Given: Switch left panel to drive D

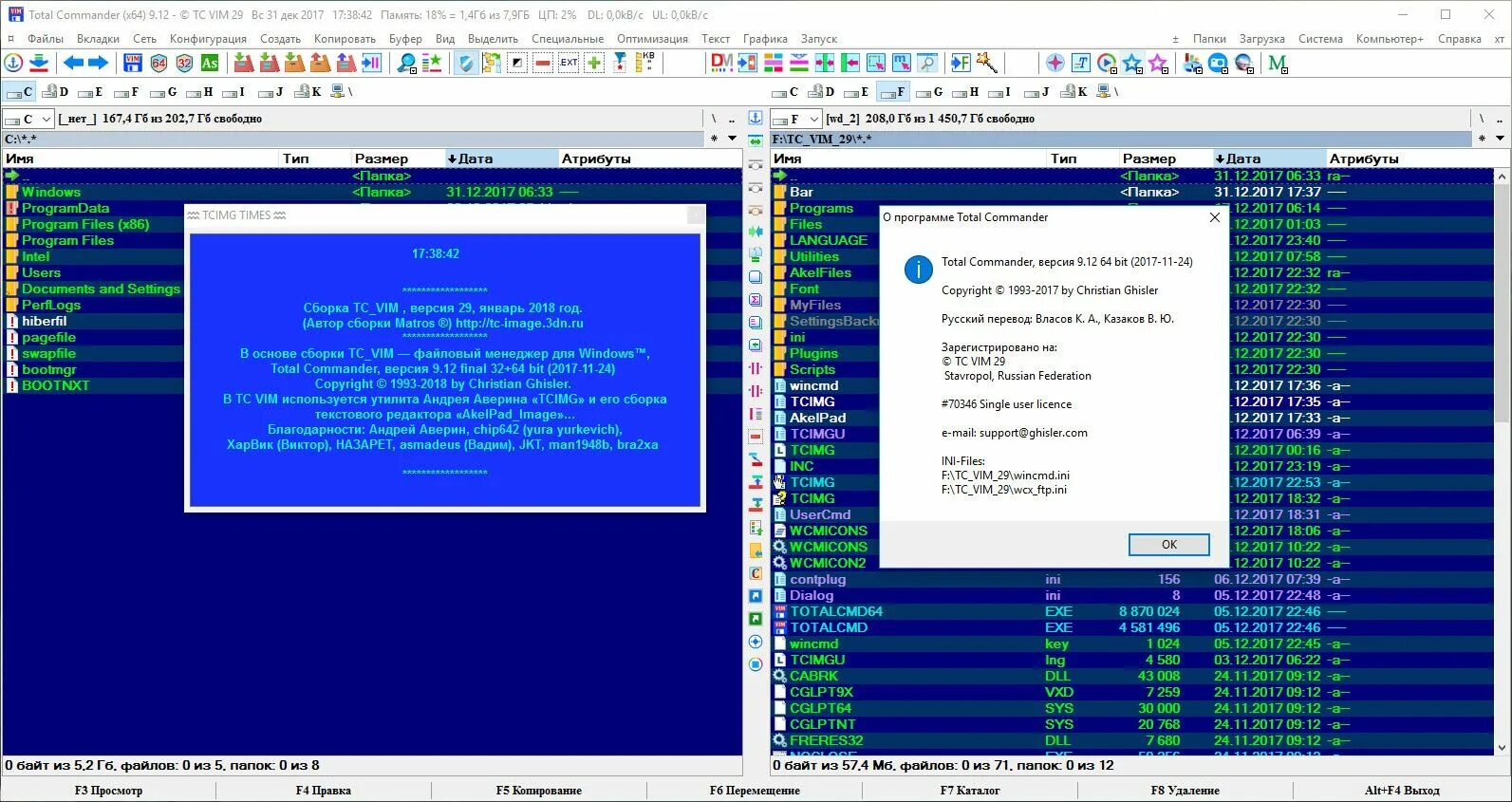Looking at the screenshot, I should tap(56, 92).
